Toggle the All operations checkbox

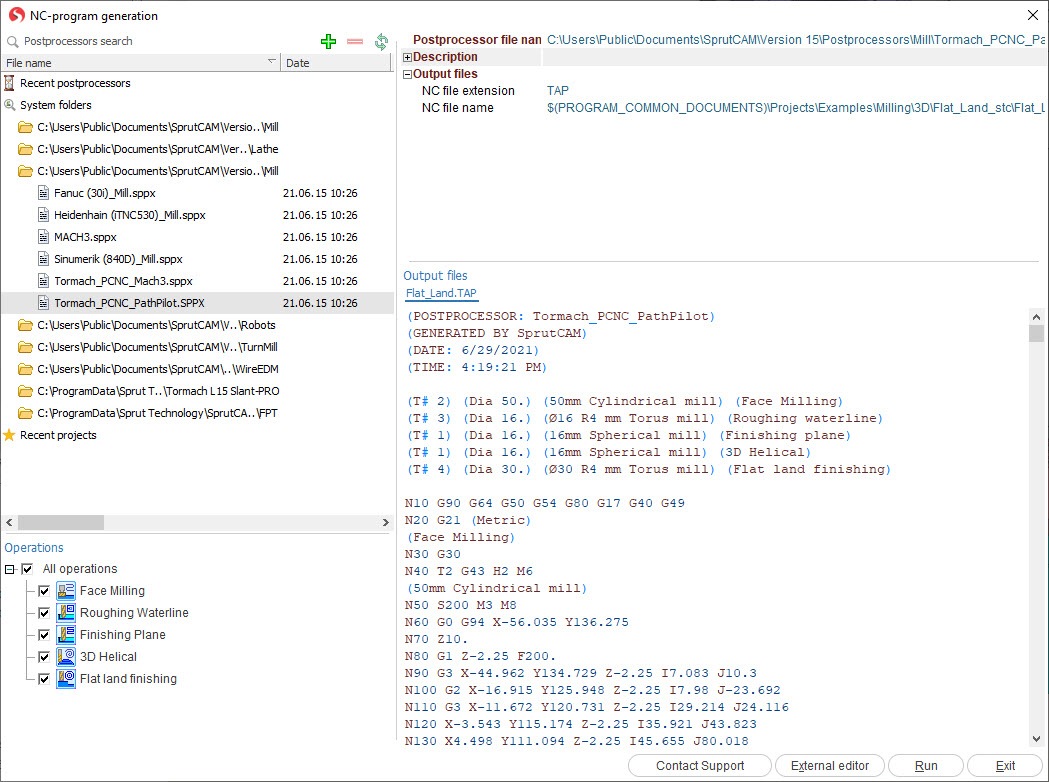(x=28, y=569)
